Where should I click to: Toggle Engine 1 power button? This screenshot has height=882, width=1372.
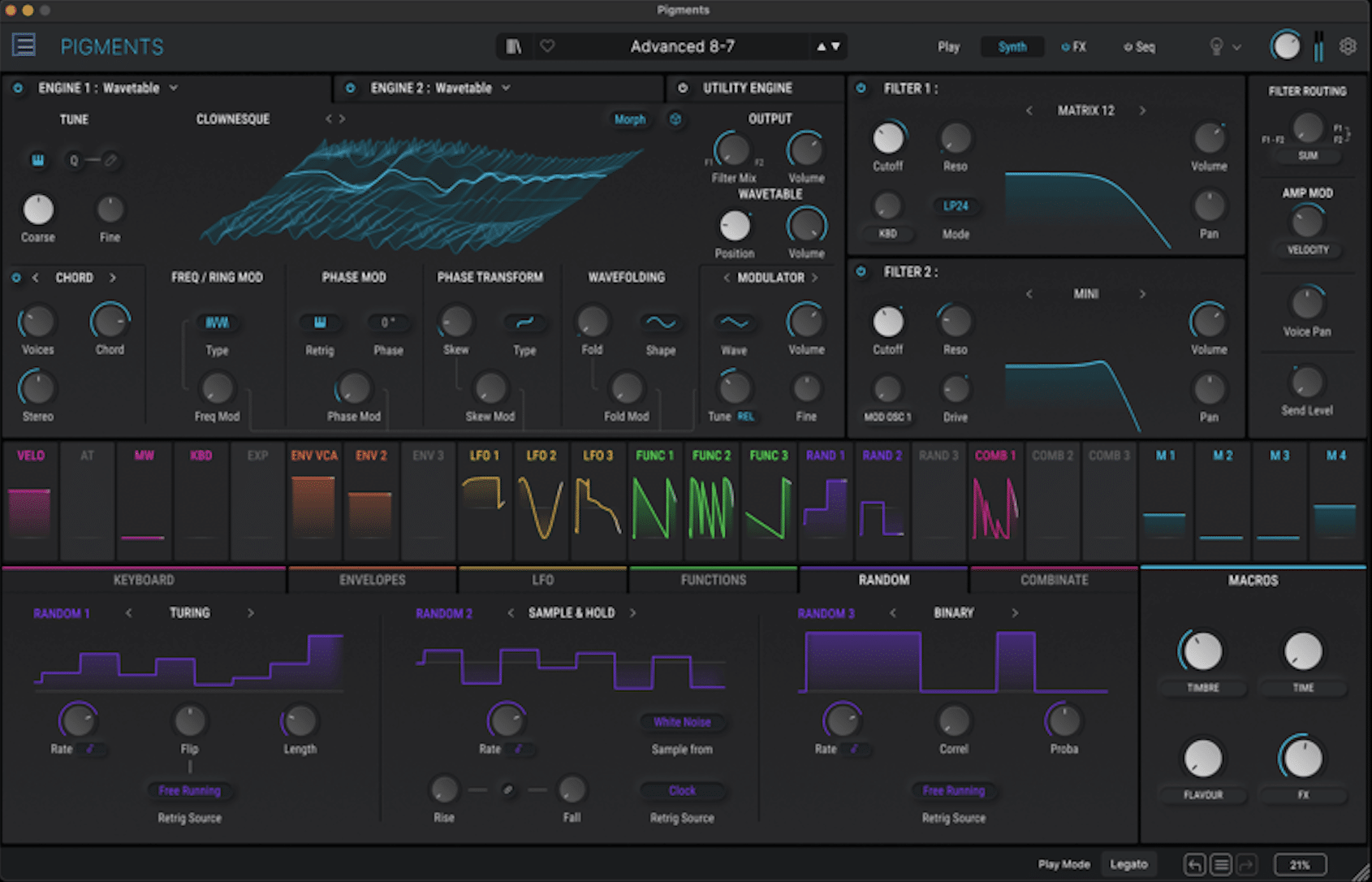pyautogui.click(x=18, y=88)
